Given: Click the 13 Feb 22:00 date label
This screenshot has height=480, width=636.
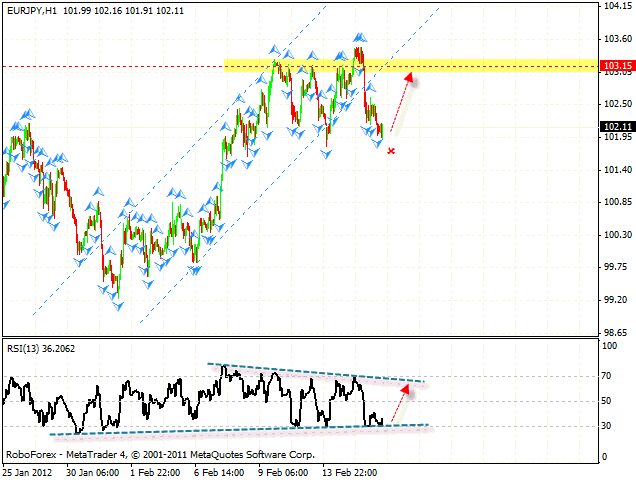Looking at the screenshot, I should pos(350,473).
